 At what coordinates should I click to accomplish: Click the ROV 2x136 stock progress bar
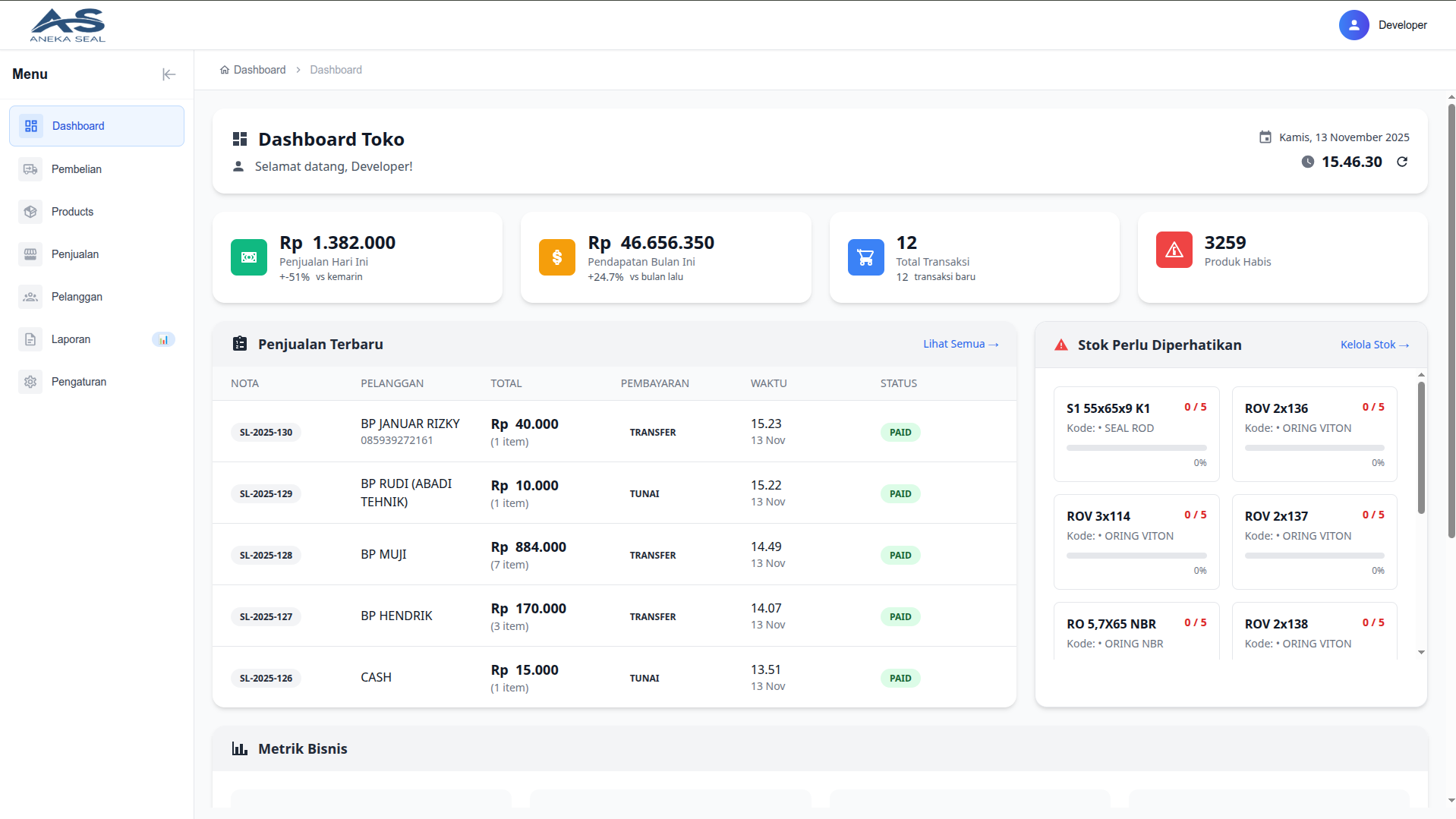click(x=1314, y=448)
